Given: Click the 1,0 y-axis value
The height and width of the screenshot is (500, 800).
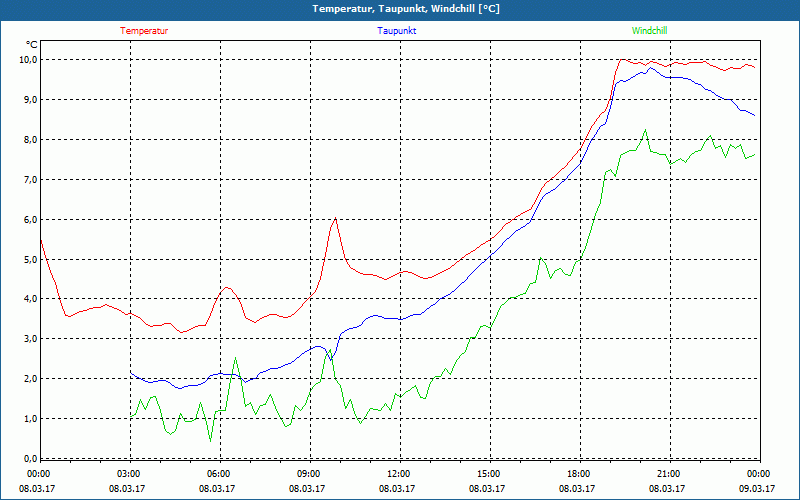Looking at the screenshot, I should coord(30,419).
